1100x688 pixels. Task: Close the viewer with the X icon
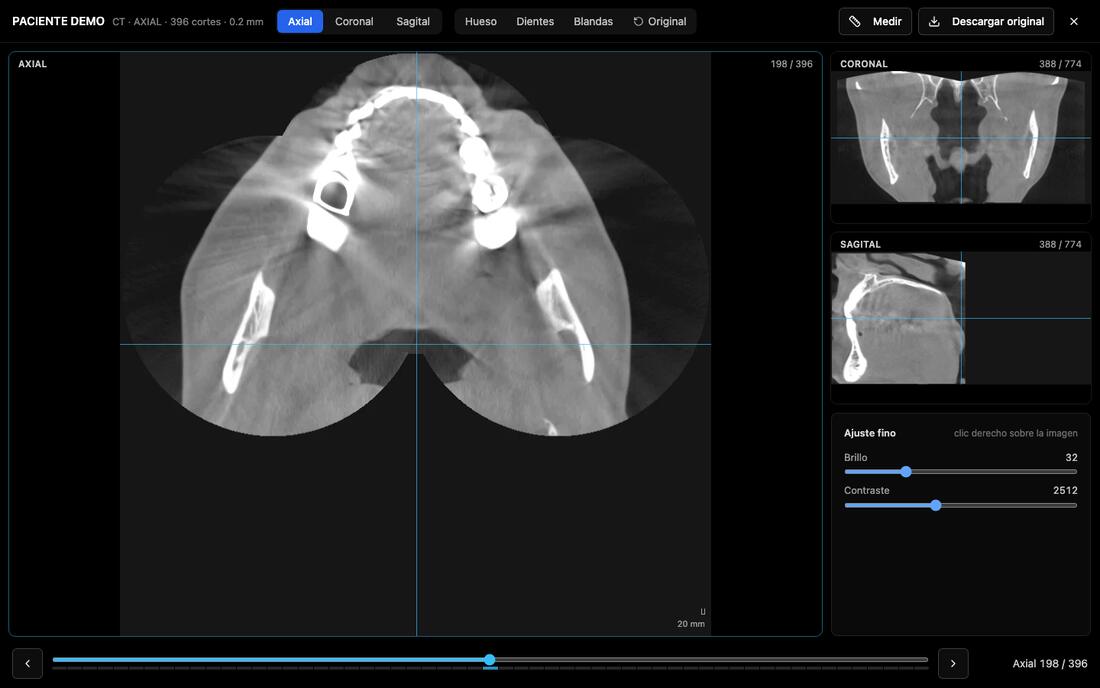click(x=1073, y=22)
